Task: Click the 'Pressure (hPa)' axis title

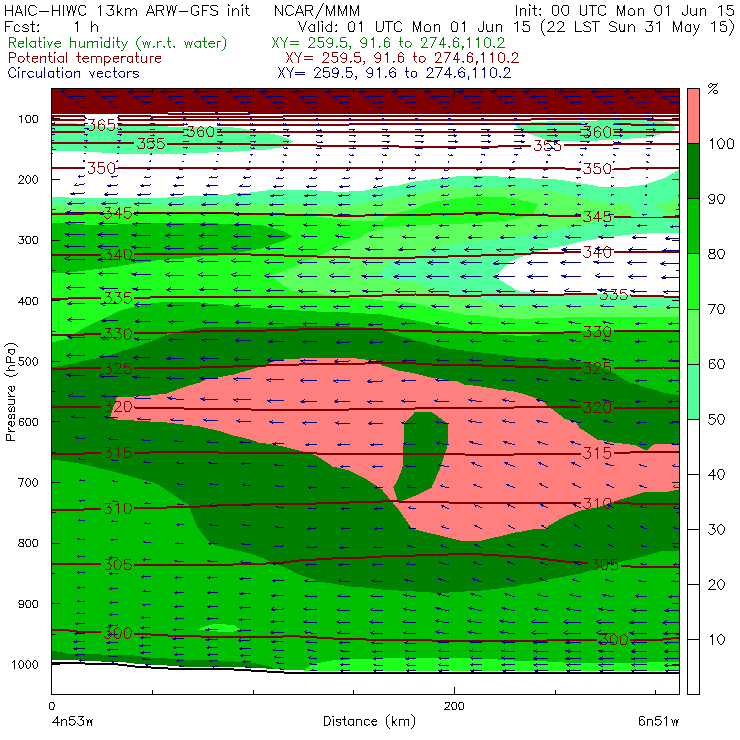Action: (11, 392)
